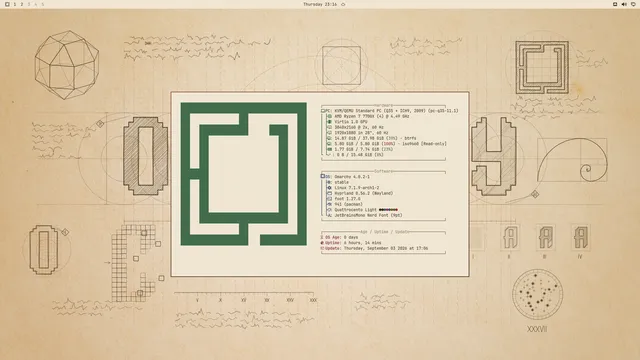640x360 pixels.
Task: Open the Omarchy menu icon in top bar
Action: tap(7, 4)
